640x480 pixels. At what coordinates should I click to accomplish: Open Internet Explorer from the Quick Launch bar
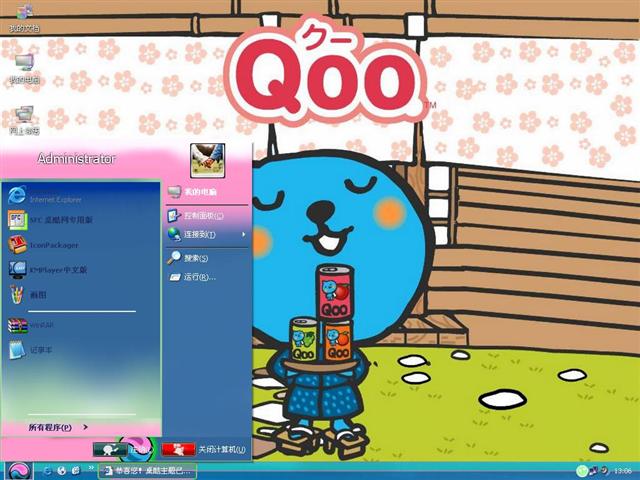(47, 471)
